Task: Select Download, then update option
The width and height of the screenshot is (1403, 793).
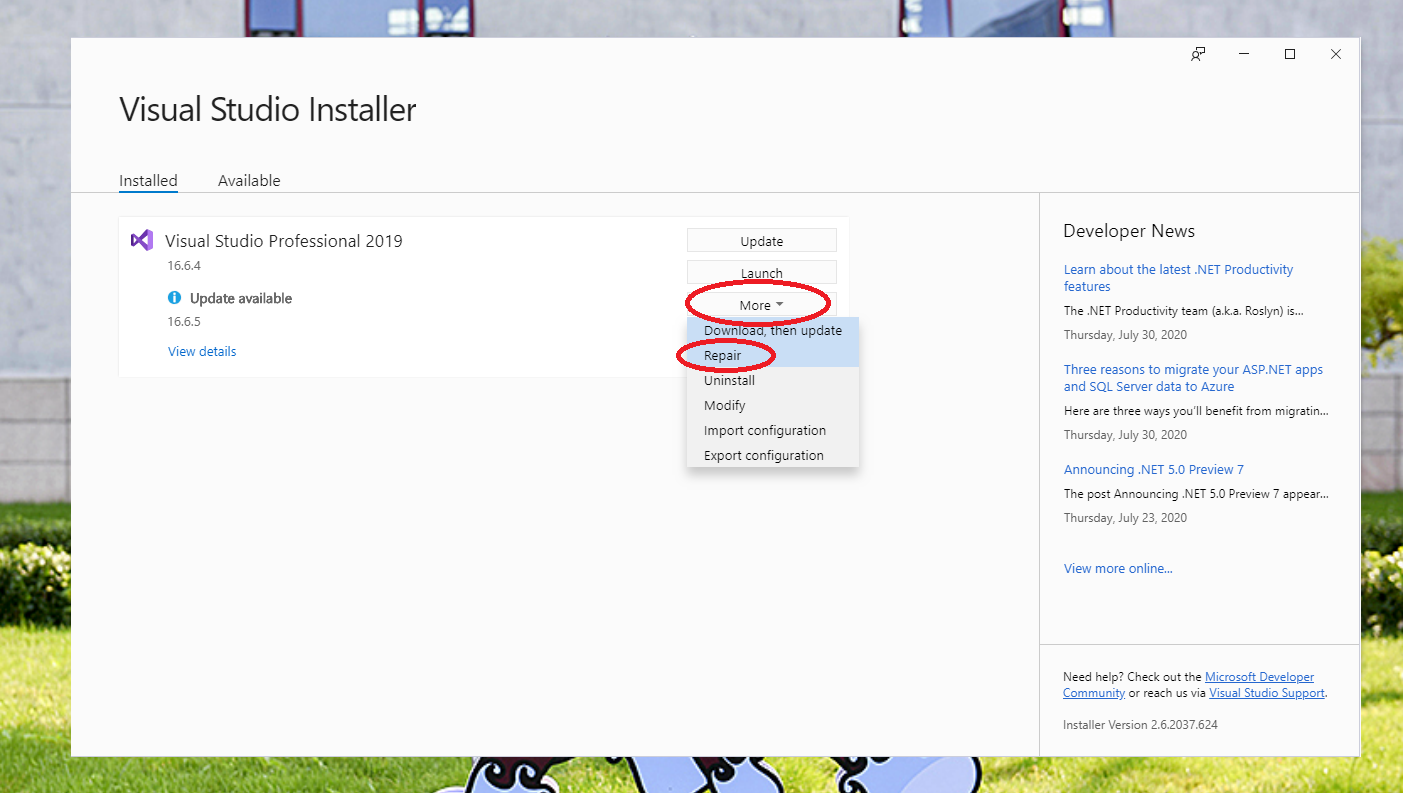Action: 772,330
